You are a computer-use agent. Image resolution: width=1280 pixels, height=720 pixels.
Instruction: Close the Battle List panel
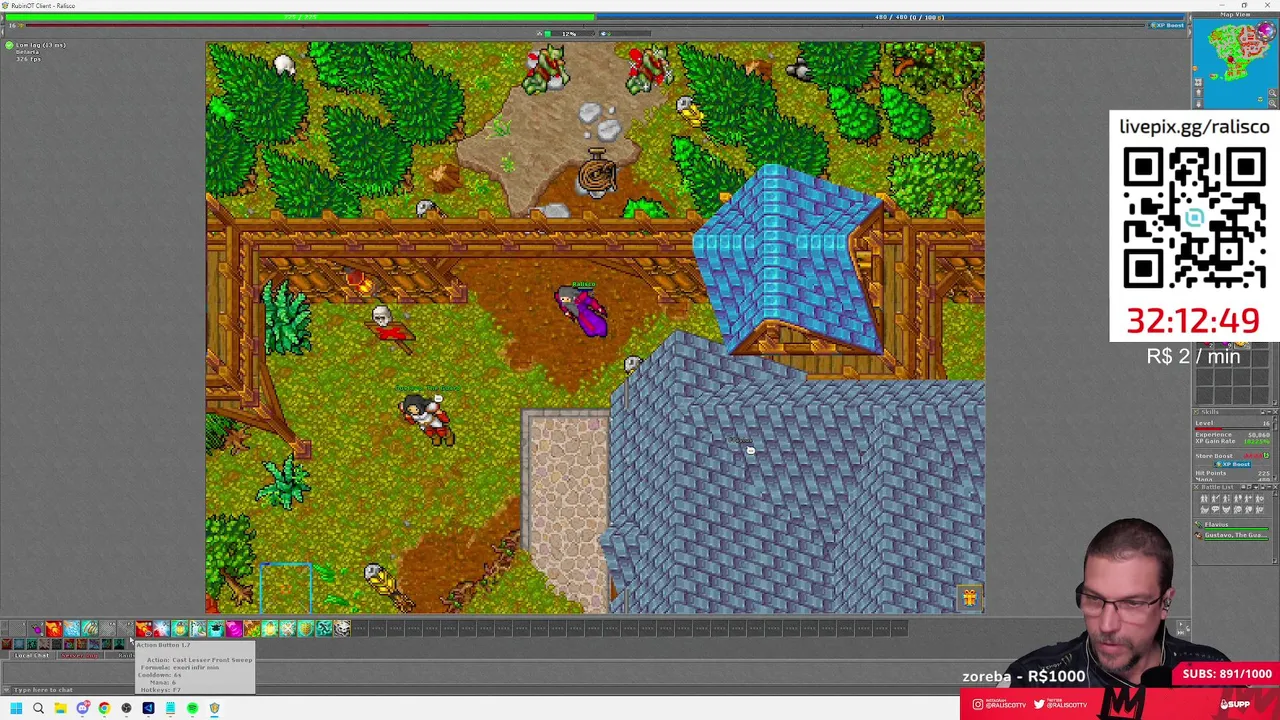[1275, 487]
